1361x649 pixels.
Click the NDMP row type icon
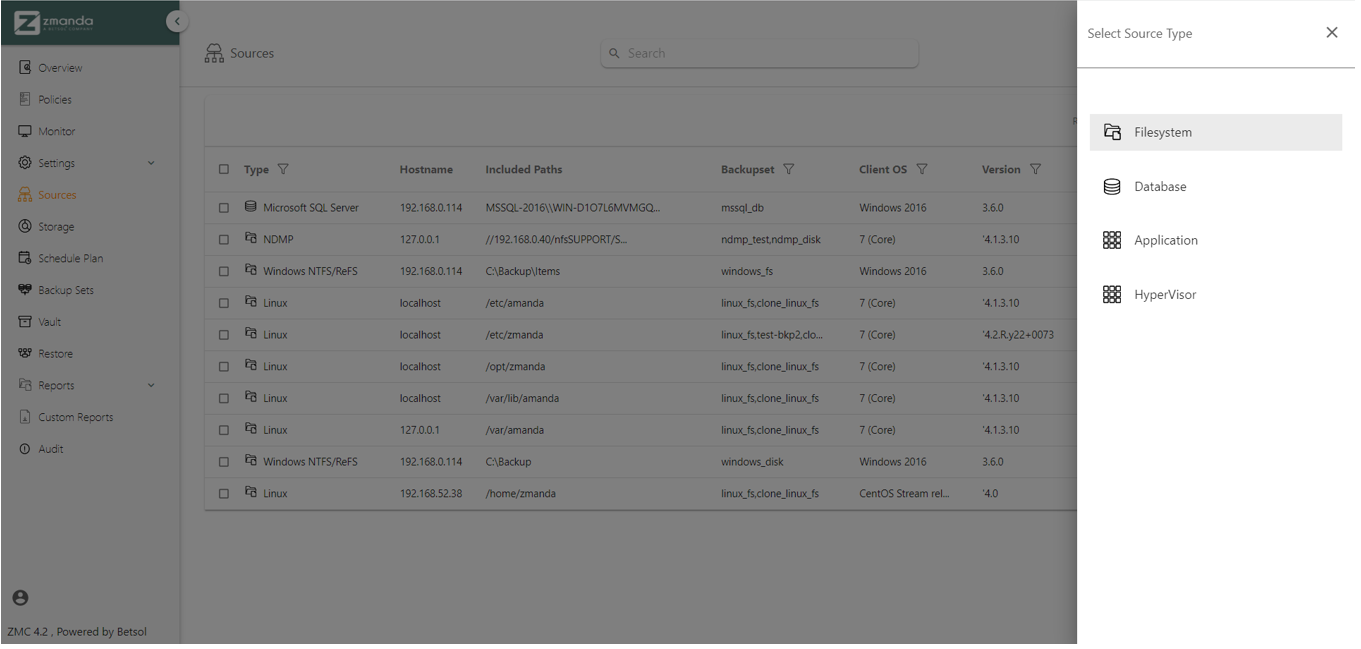pyautogui.click(x=251, y=239)
